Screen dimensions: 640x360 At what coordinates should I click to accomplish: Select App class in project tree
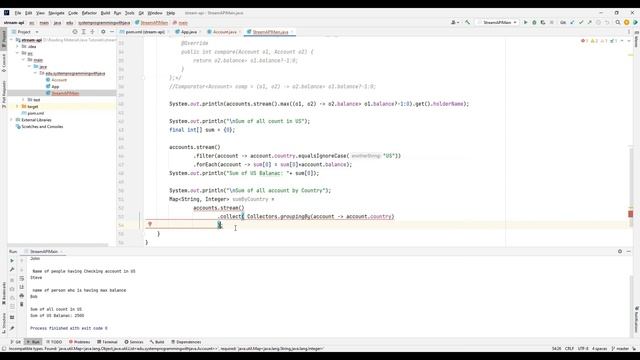pyautogui.click(x=55, y=87)
